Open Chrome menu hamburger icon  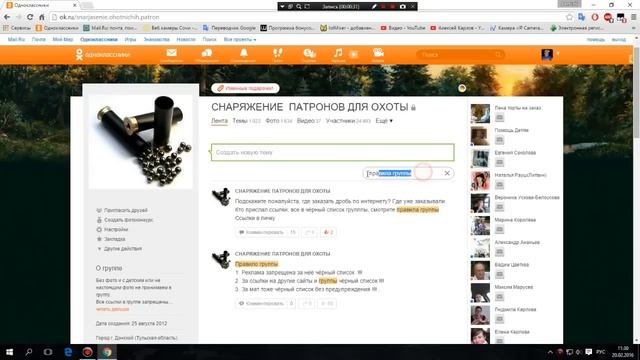click(634, 17)
